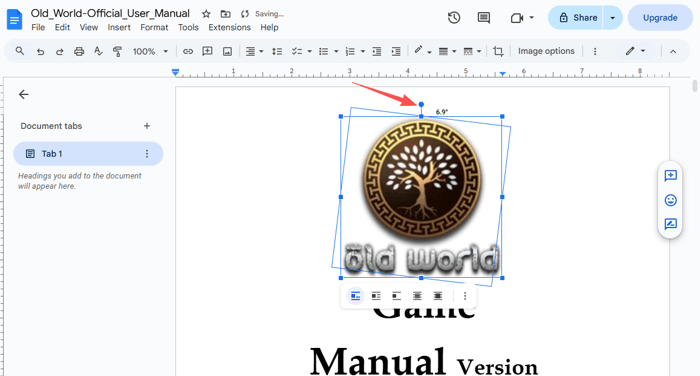Screen dimensions: 700x376
Task: Select Tab 1 in document tabs
Action: click(x=88, y=154)
